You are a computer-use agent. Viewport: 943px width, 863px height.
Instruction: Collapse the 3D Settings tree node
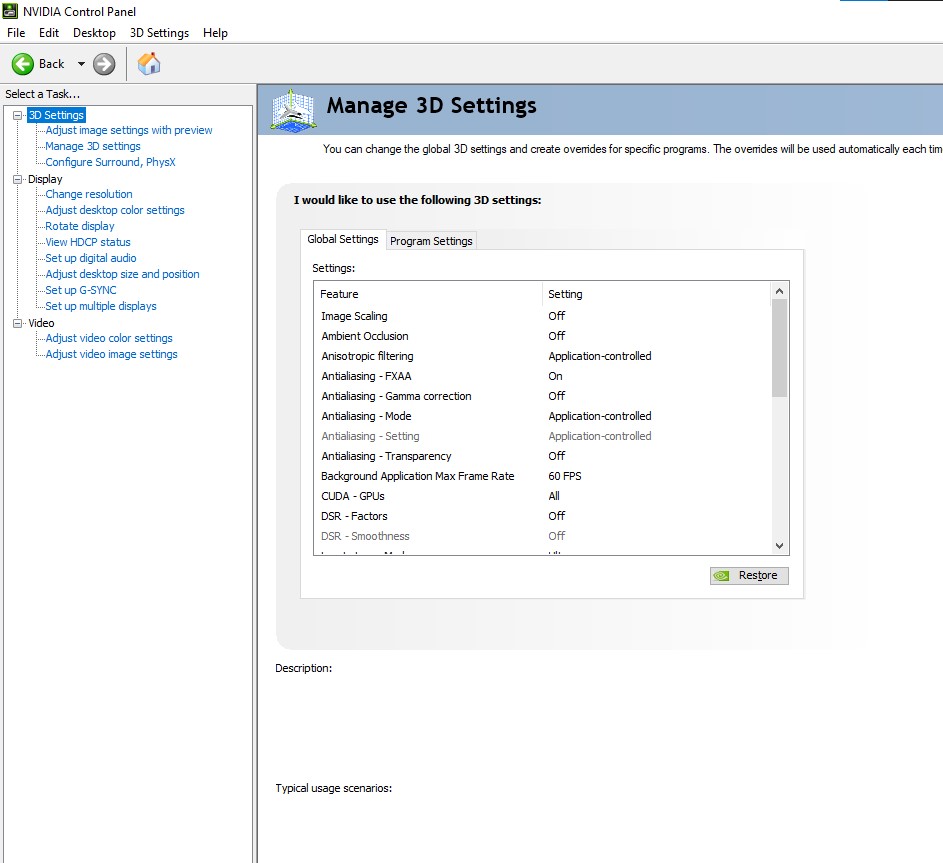[17, 115]
